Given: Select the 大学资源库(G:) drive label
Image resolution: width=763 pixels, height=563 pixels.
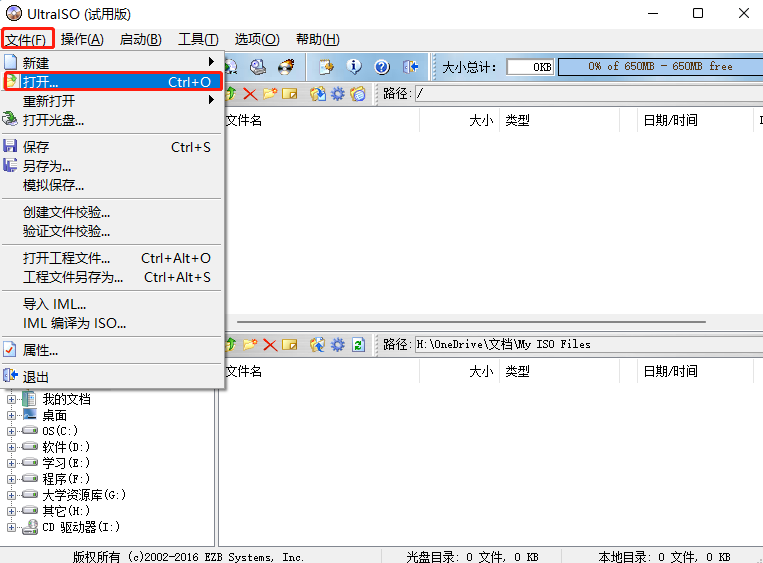Looking at the screenshot, I should (84, 495).
